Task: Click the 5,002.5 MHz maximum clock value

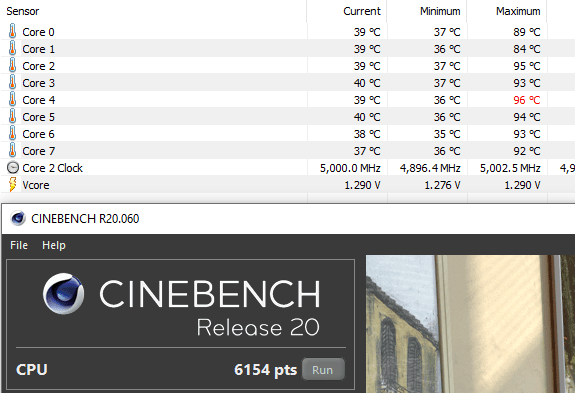Action: (x=510, y=168)
